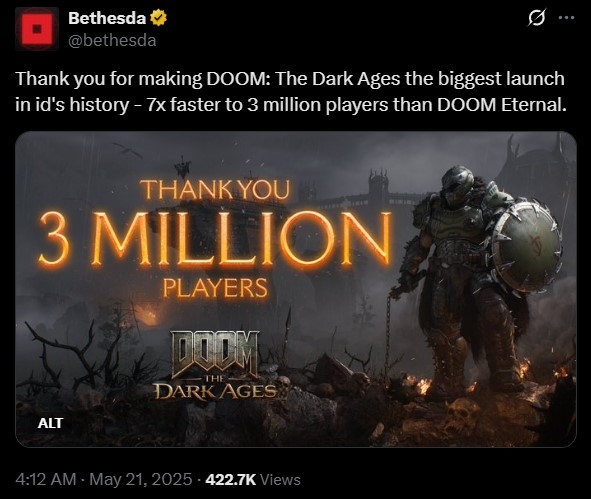This screenshot has width=591, height=499.
Task: Click the gold verified badge
Action: tap(159, 18)
